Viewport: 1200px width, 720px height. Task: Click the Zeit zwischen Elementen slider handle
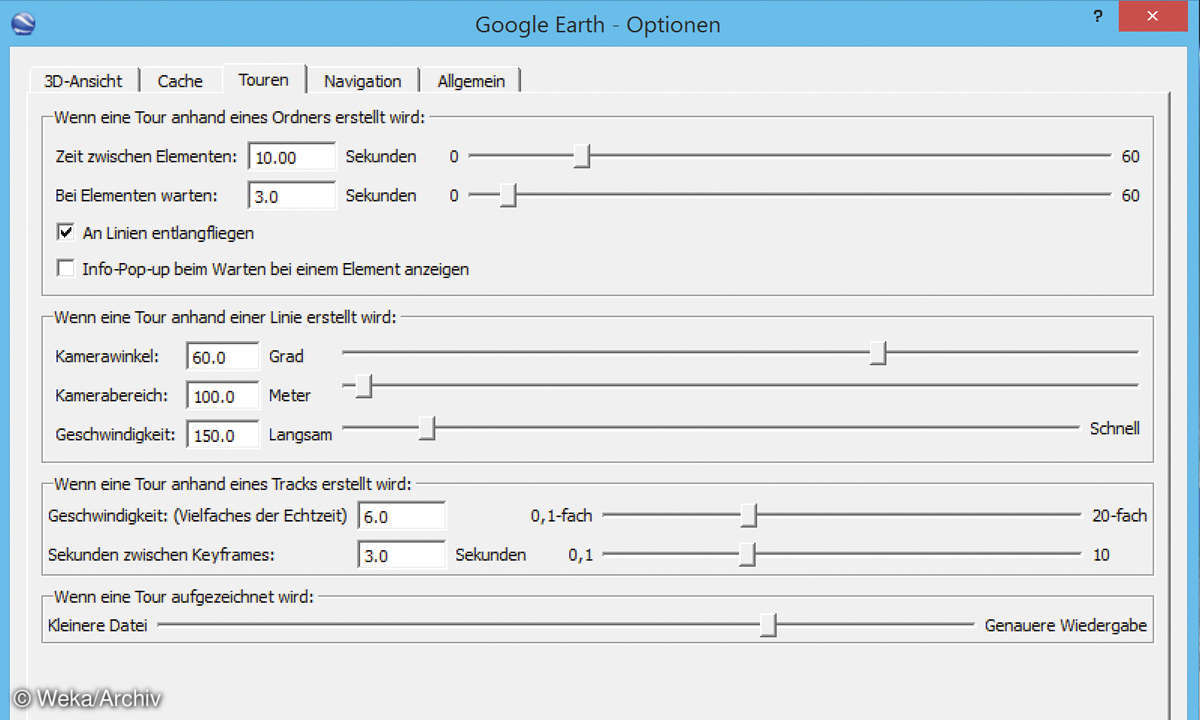click(x=581, y=156)
